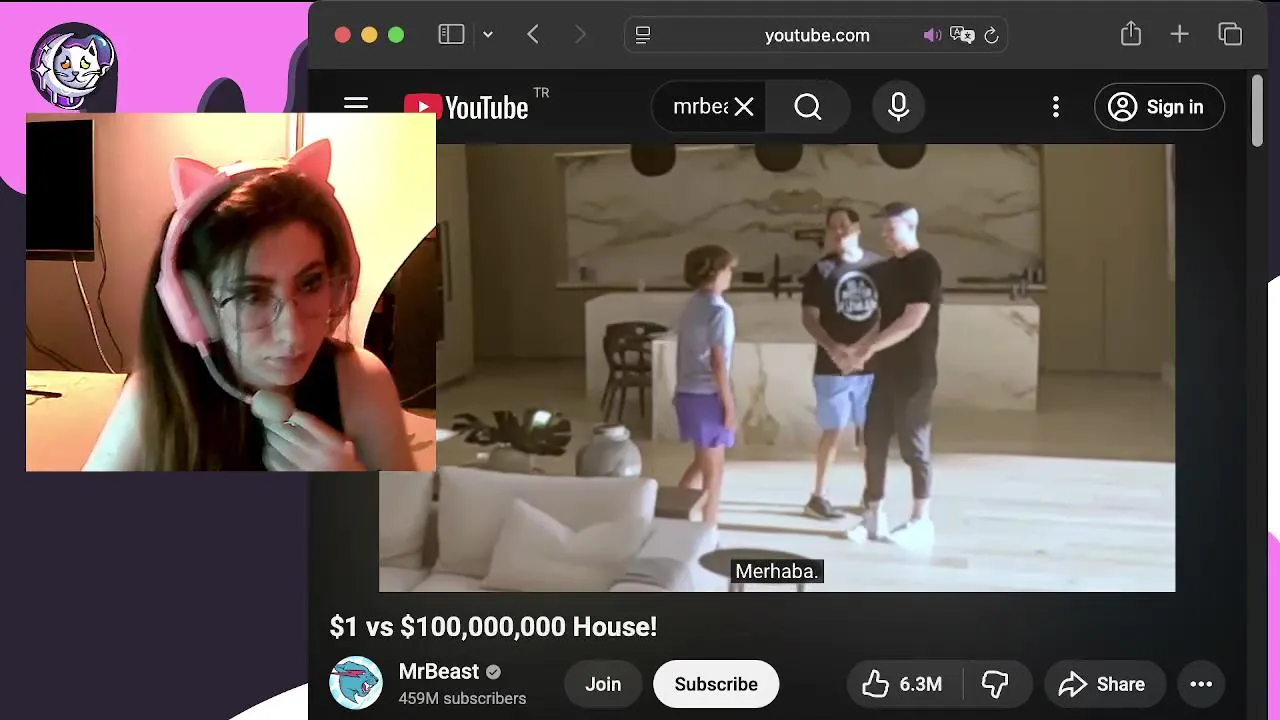Open a new tab with plus icon
The image size is (1280, 720).
(1180, 35)
